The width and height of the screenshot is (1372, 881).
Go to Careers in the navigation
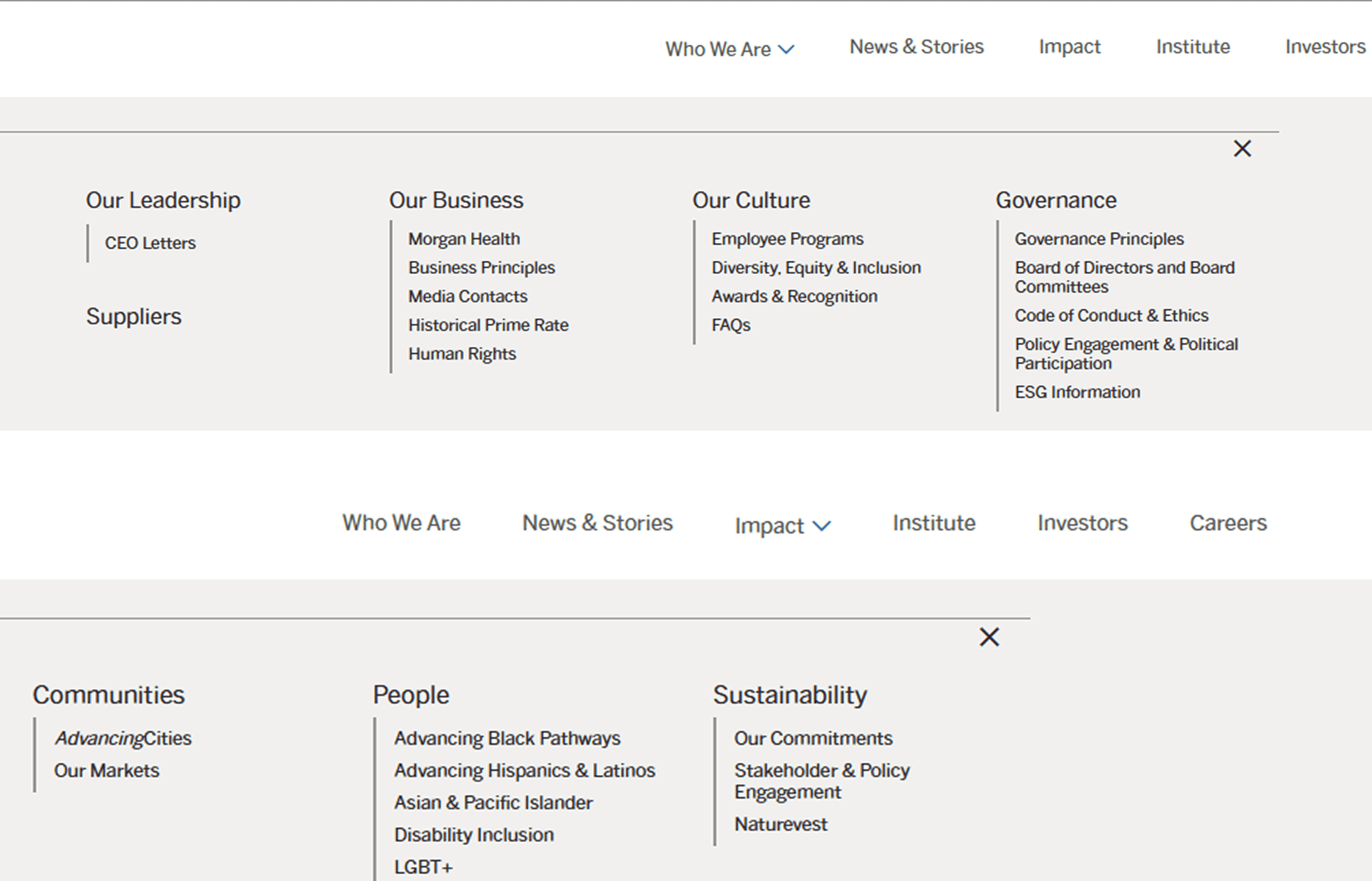1228,523
